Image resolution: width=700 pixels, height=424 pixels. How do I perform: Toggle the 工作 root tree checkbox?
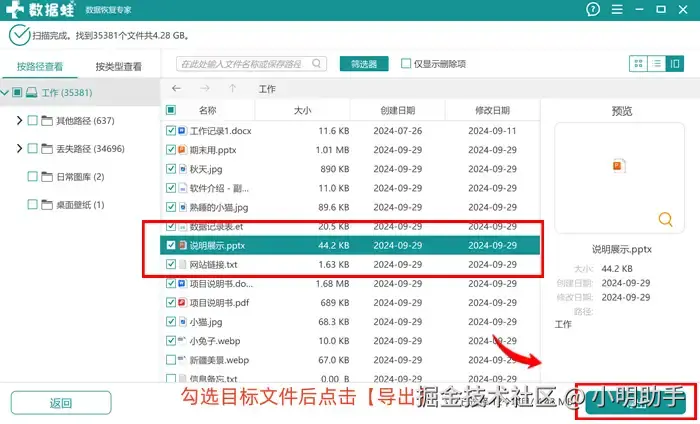[x=17, y=92]
